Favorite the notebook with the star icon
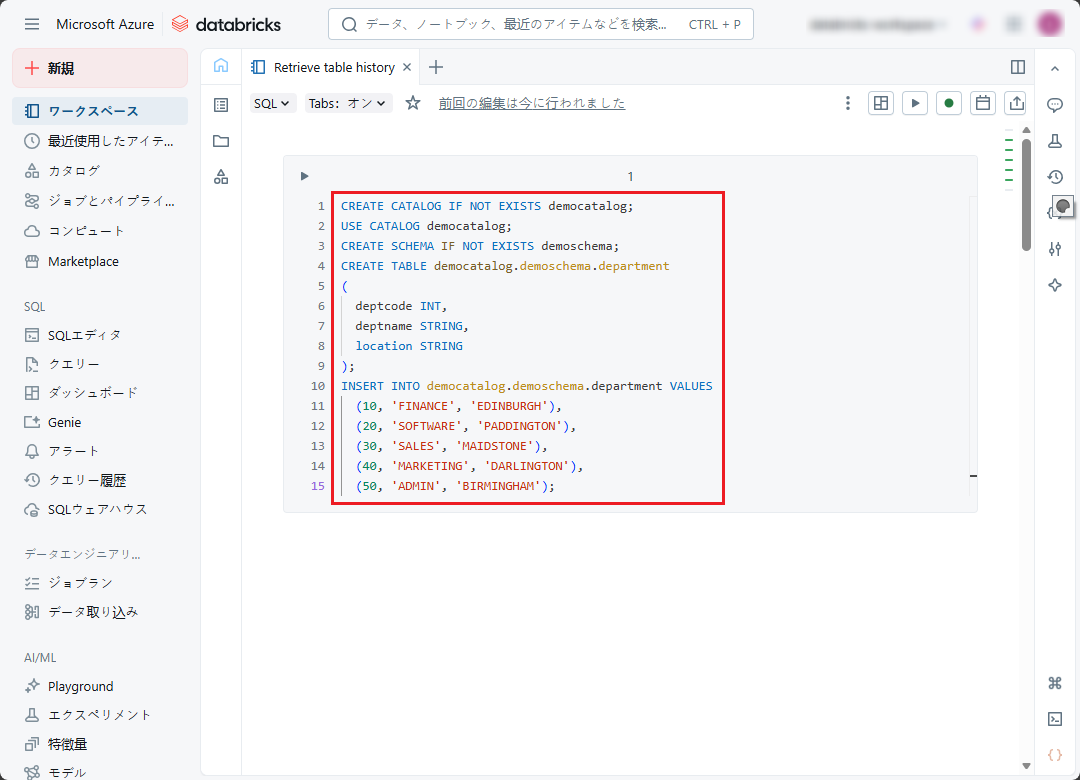1080x780 pixels. (x=413, y=103)
